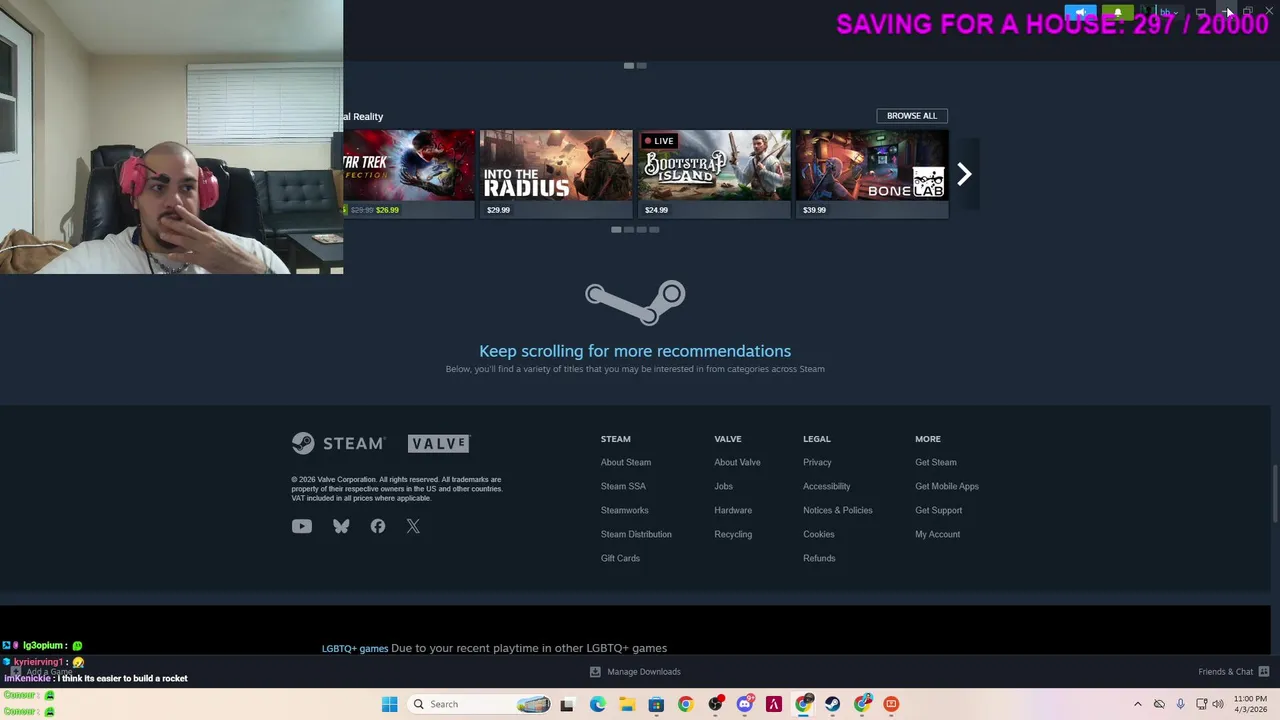Click 'Keep scrolling for more recommendations' heading
Image resolution: width=1280 pixels, height=720 pixels.
coord(635,351)
